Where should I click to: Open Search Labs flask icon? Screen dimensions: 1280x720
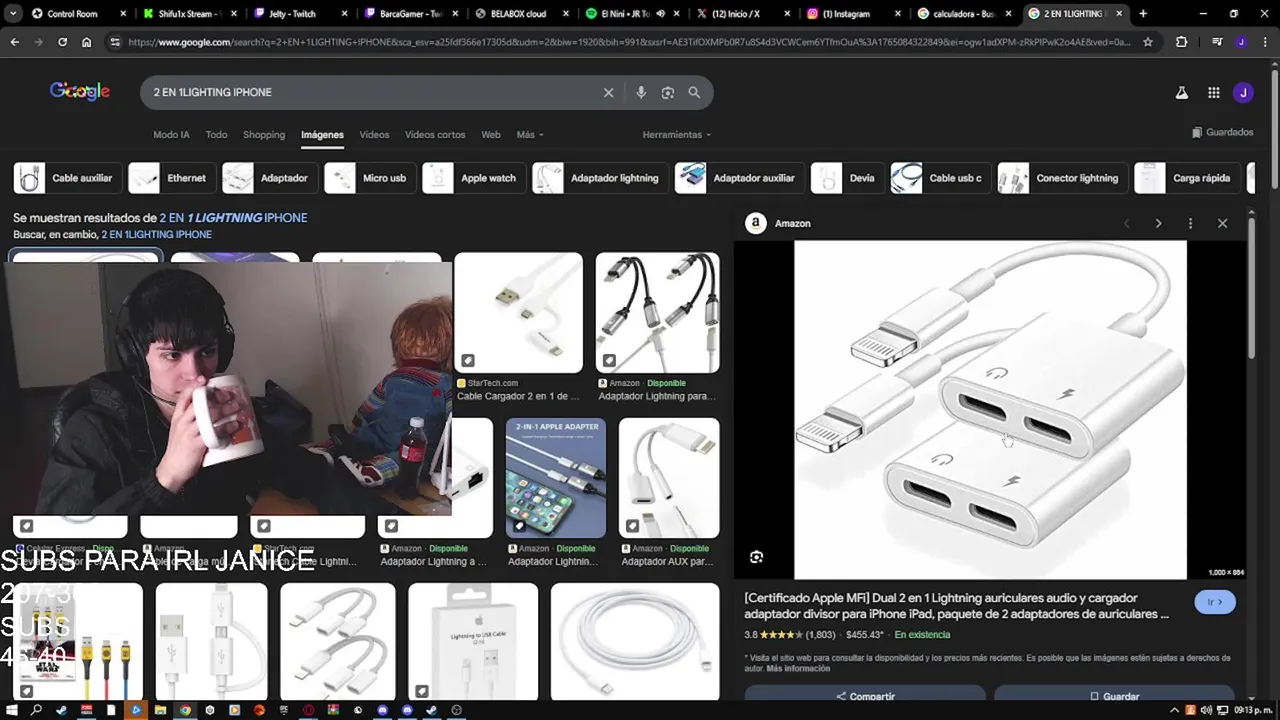pyautogui.click(x=1181, y=92)
